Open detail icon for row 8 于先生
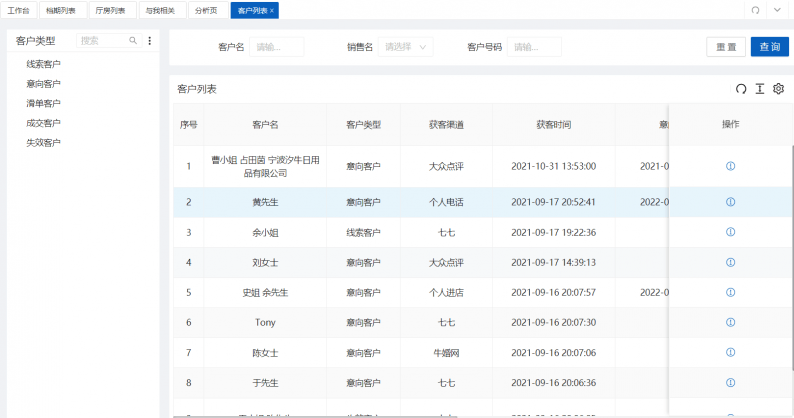Screen dimensions: 794x418 point(730,383)
